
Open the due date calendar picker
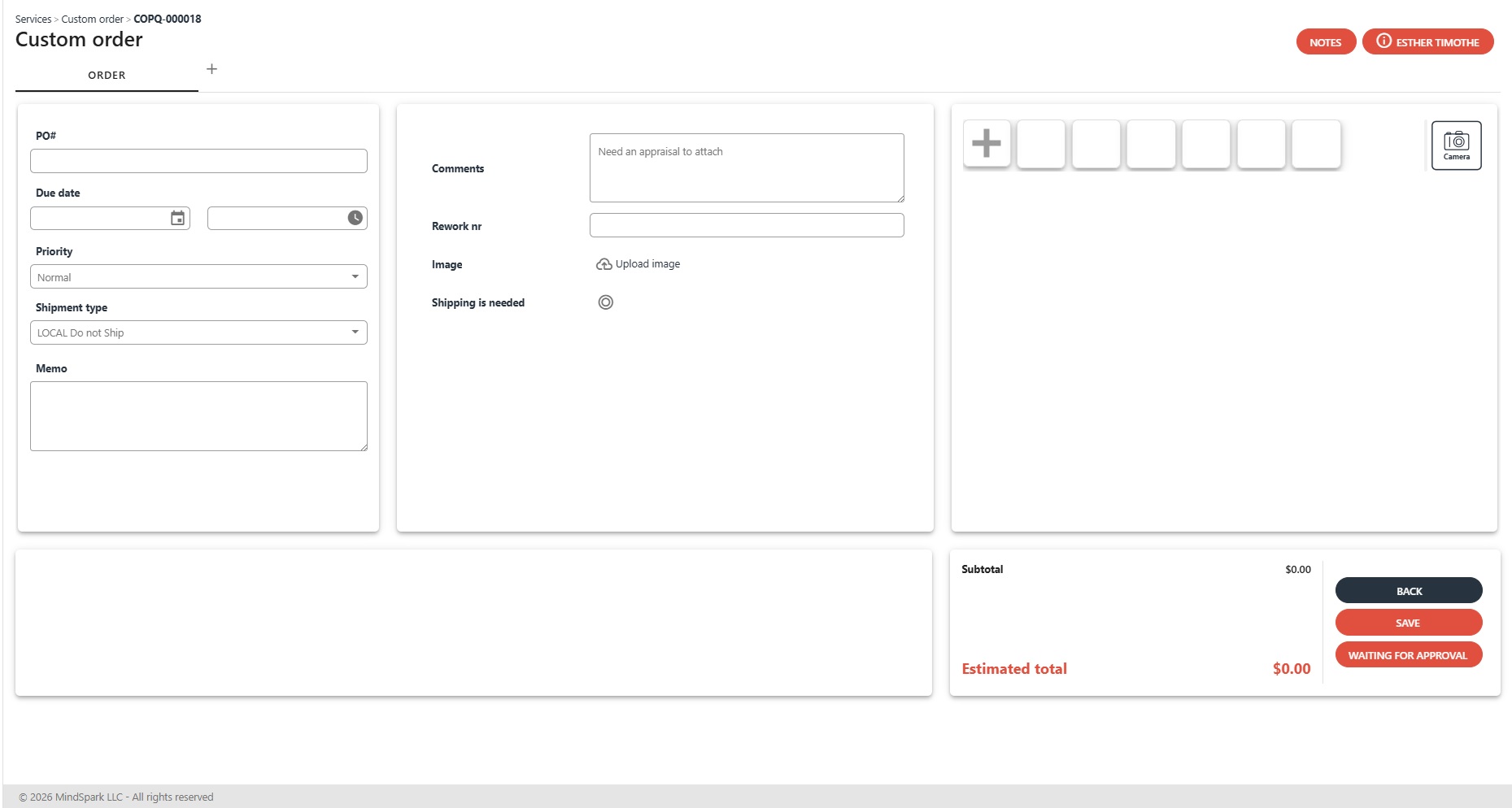(177, 218)
